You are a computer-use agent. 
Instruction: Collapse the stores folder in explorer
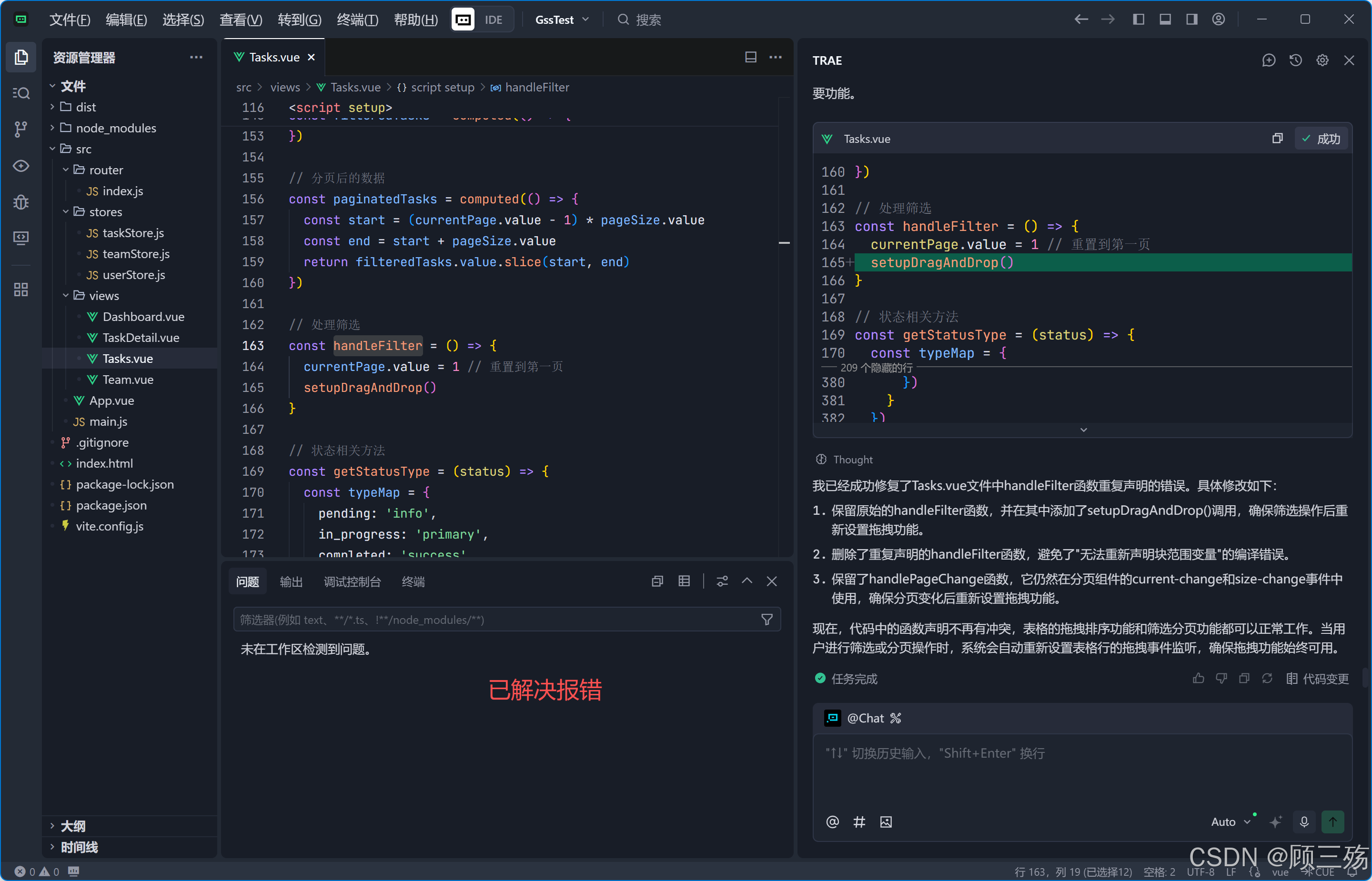pyautogui.click(x=66, y=211)
